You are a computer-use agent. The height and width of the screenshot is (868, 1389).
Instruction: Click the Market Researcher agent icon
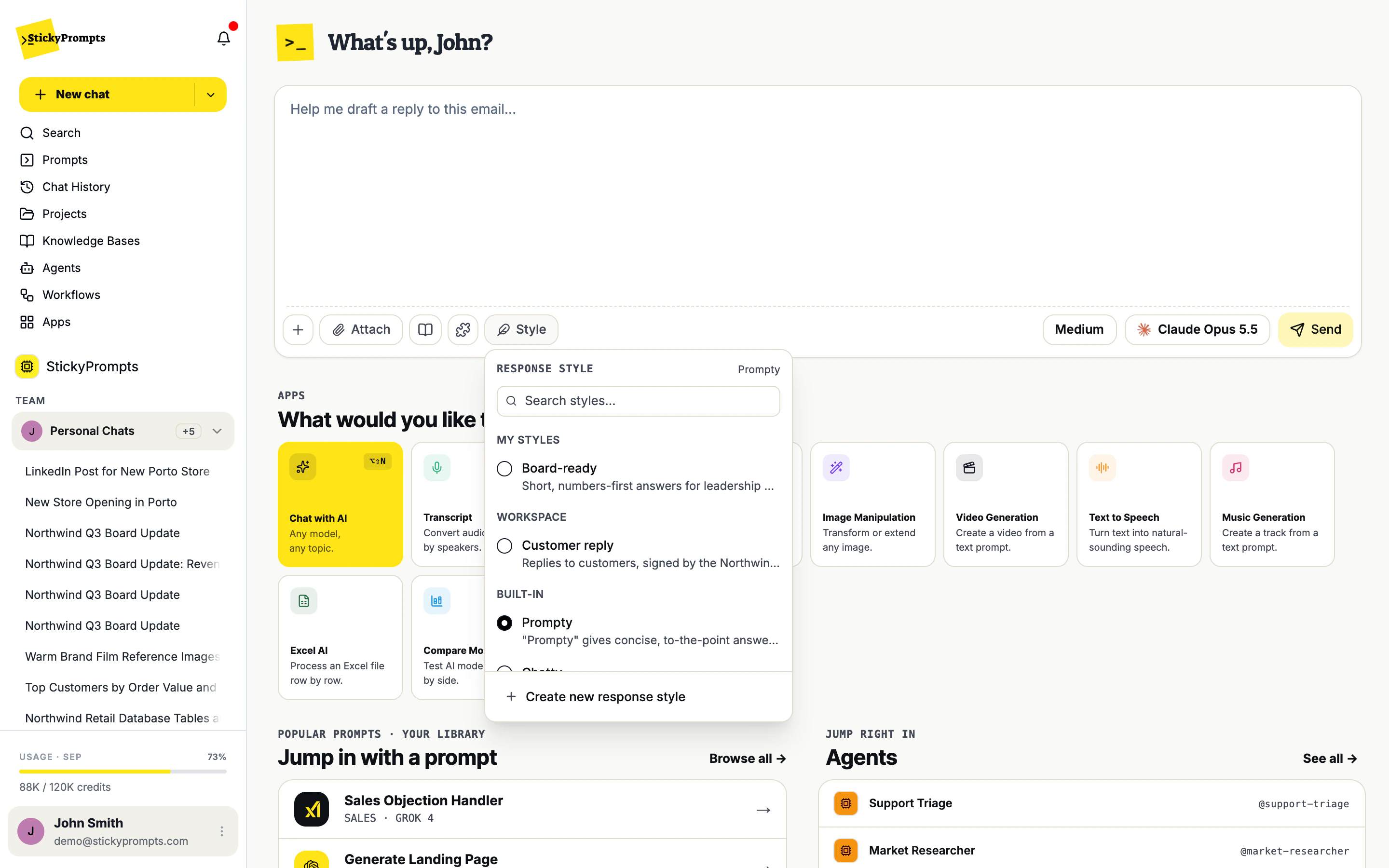tap(846, 850)
